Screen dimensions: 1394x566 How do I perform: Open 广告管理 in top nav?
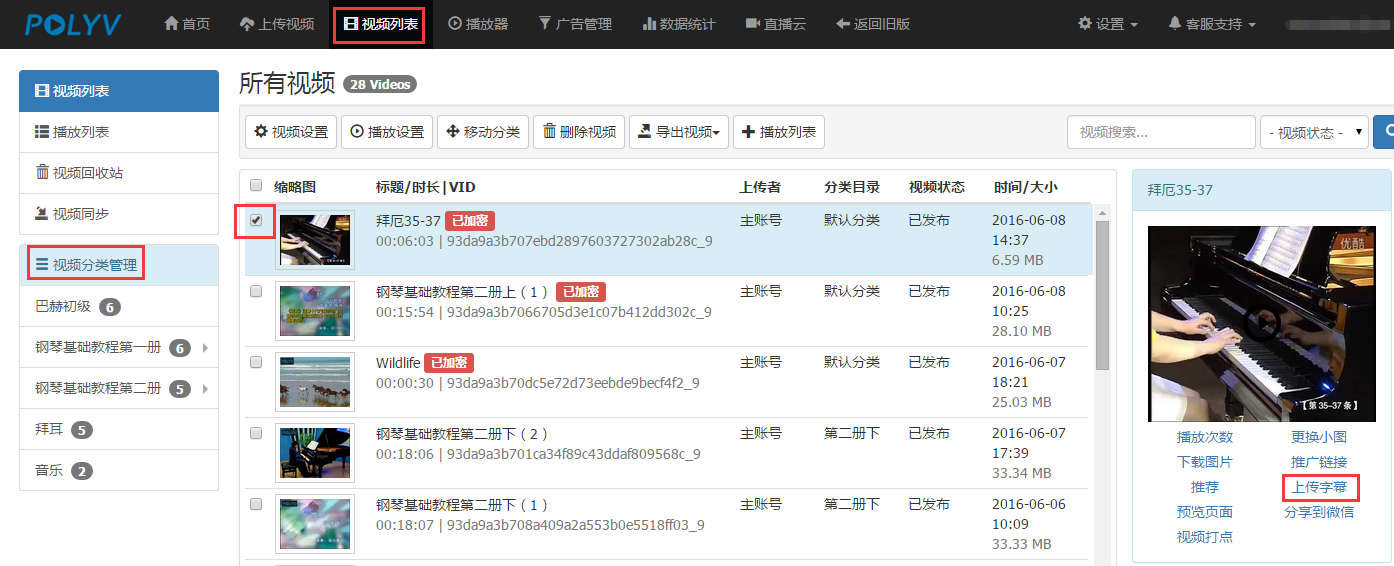tap(575, 24)
